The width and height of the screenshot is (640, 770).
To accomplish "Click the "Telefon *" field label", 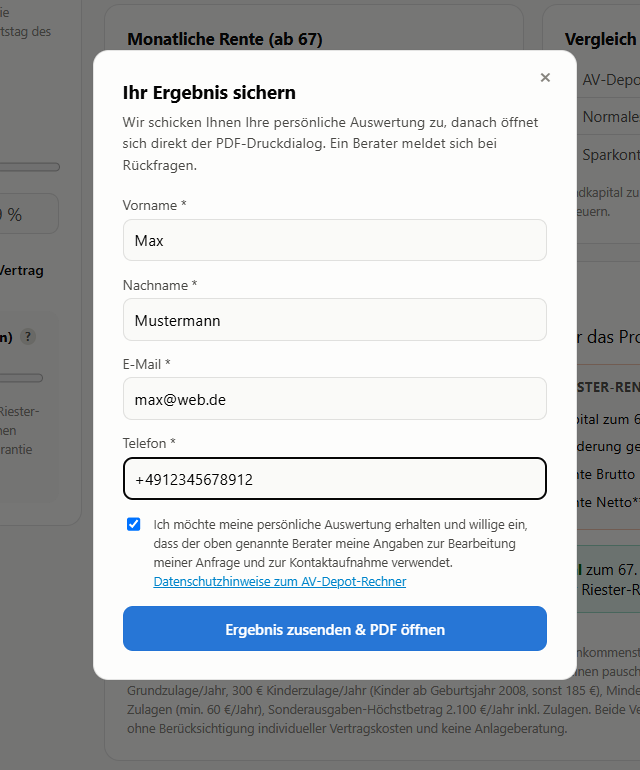I will coord(149,443).
